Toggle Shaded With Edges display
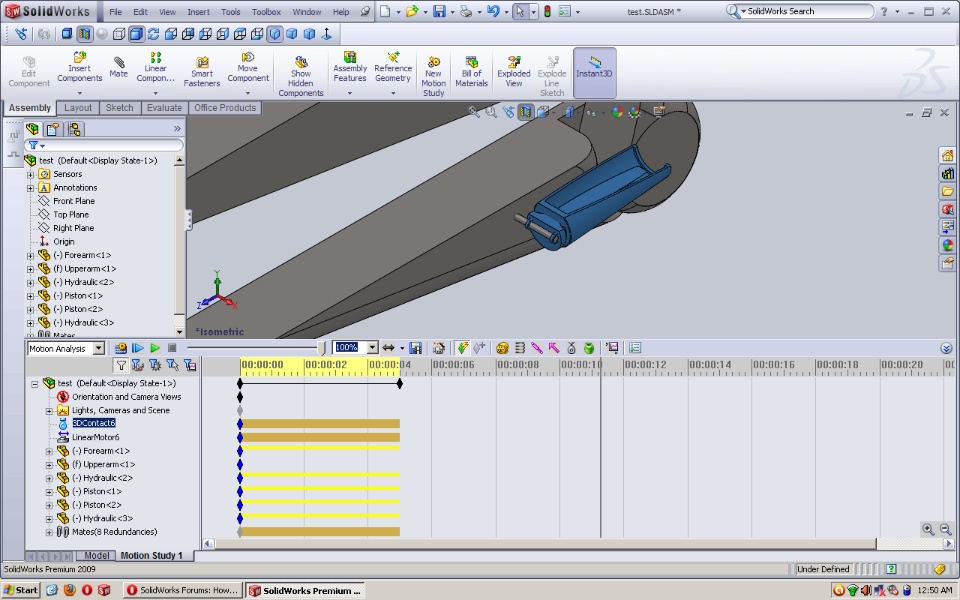This screenshot has width=960, height=600. pyautogui.click(x=136, y=34)
